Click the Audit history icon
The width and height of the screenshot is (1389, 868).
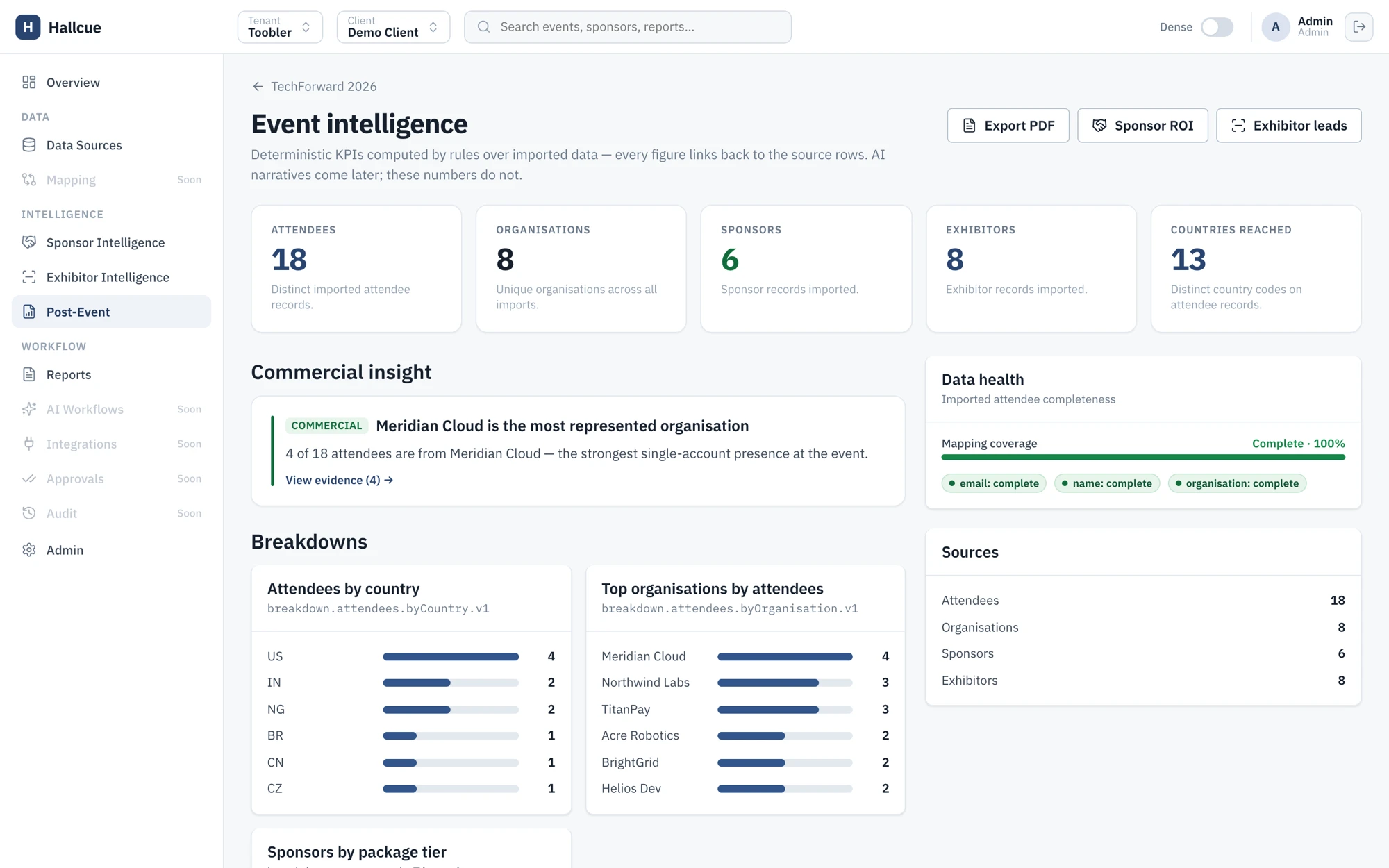click(x=29, y=512)
